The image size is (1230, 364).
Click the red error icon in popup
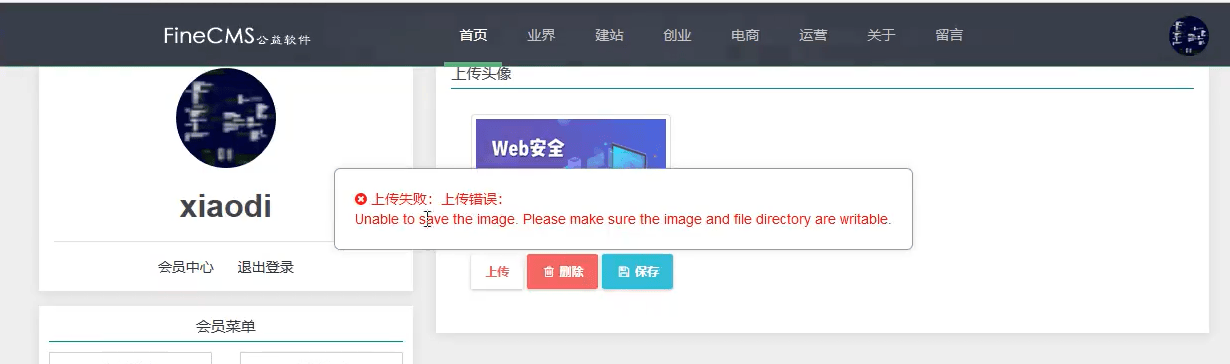point(361,199)
